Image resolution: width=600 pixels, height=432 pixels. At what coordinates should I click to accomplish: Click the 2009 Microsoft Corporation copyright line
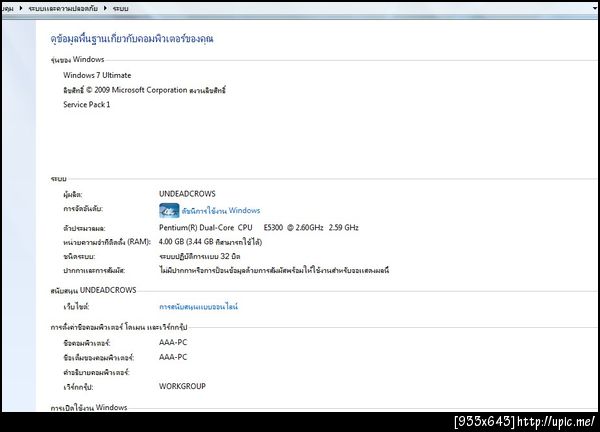[144, 90]
